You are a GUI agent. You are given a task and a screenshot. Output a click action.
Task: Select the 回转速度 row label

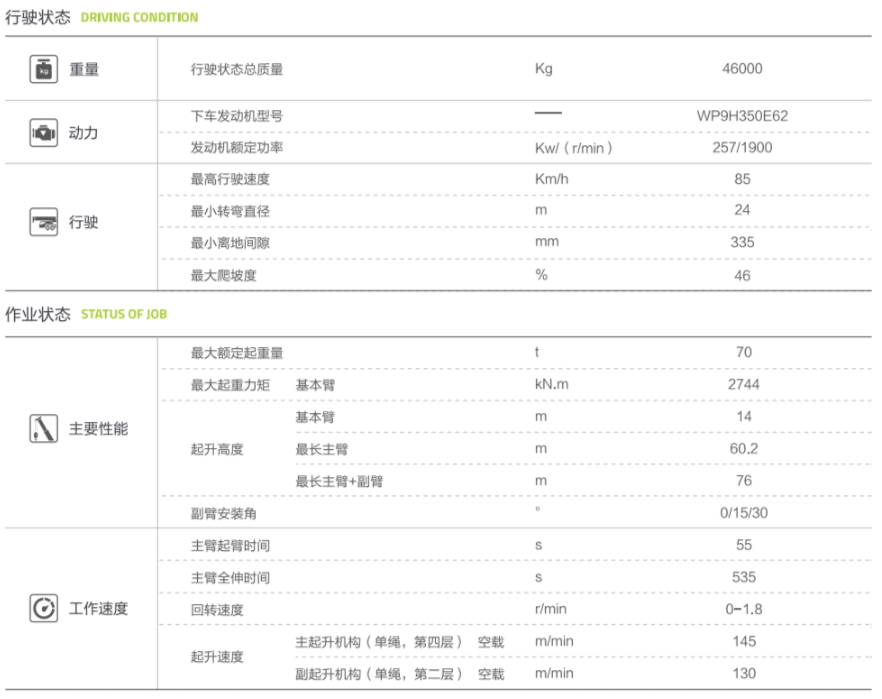coord(217,610)
